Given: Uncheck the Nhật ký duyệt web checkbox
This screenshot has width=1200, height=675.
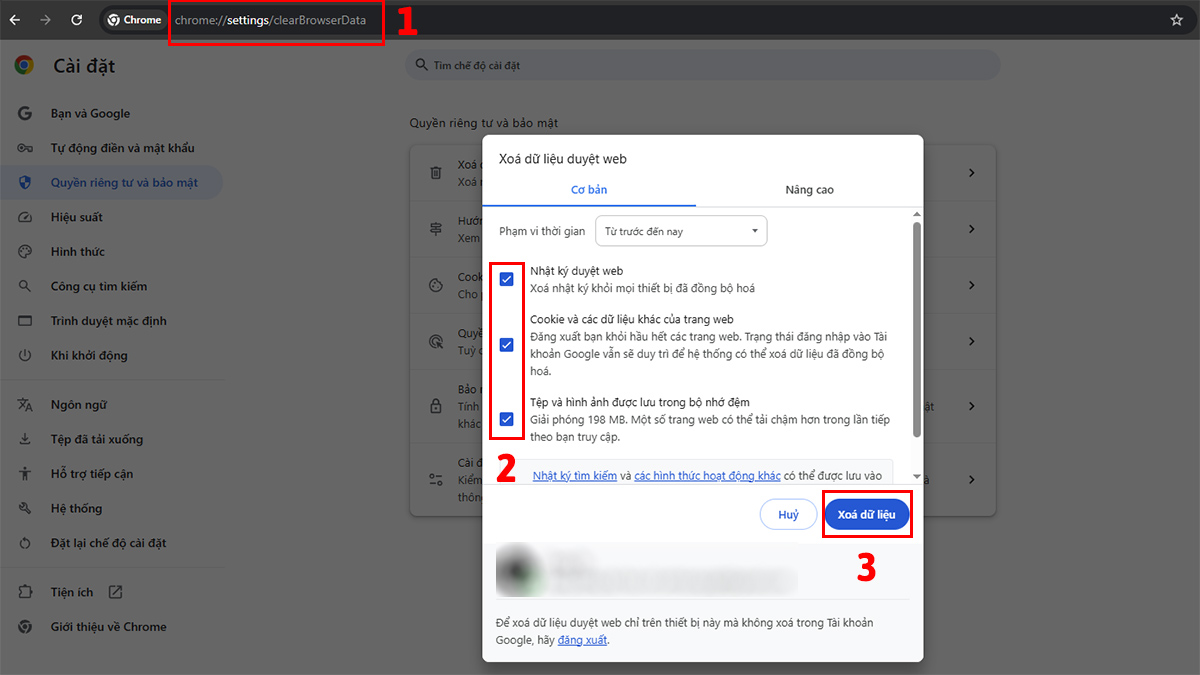Looking at the screenshot, I should 506,279.
